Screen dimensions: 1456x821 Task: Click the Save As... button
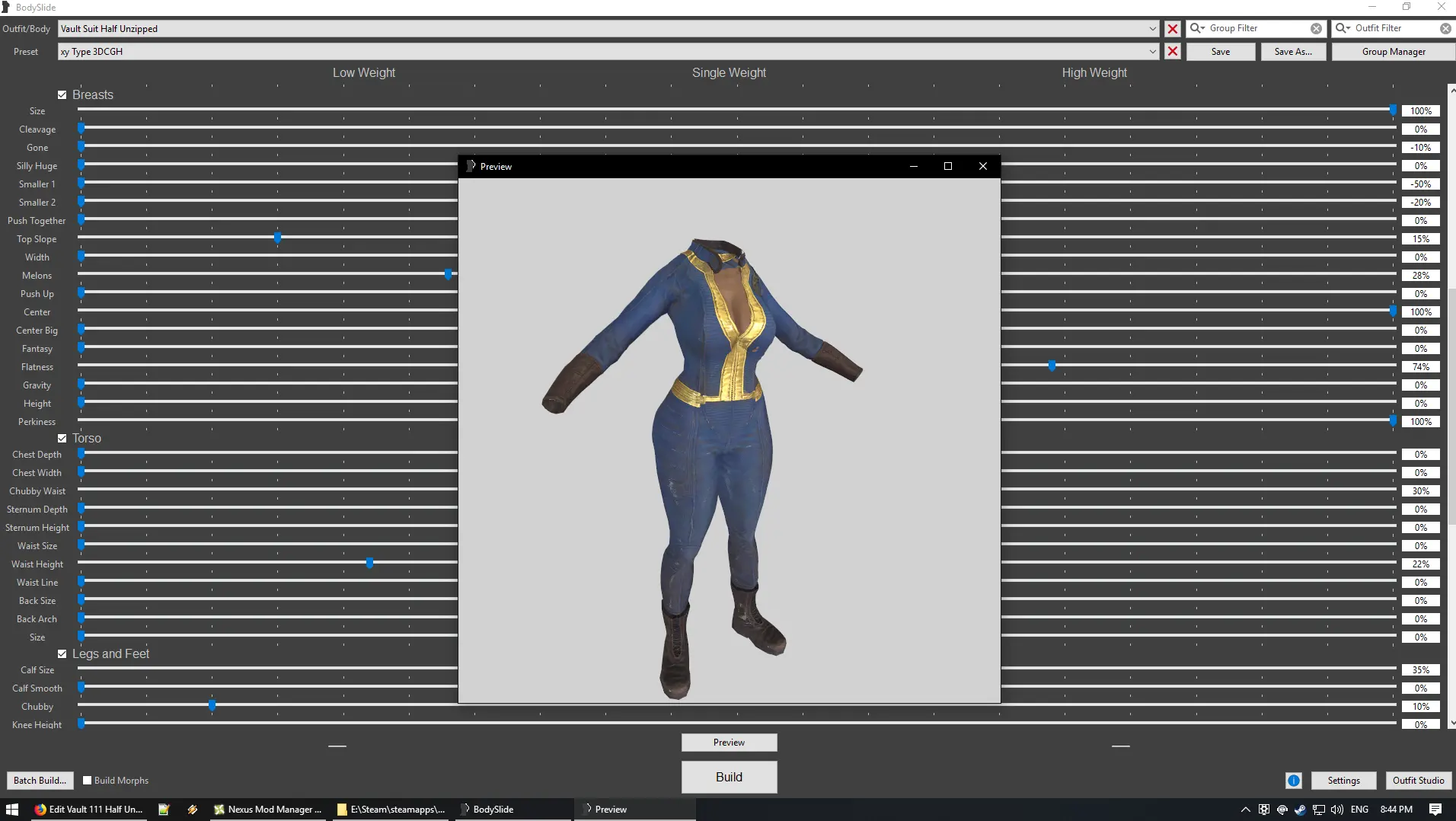(1293, 52)
